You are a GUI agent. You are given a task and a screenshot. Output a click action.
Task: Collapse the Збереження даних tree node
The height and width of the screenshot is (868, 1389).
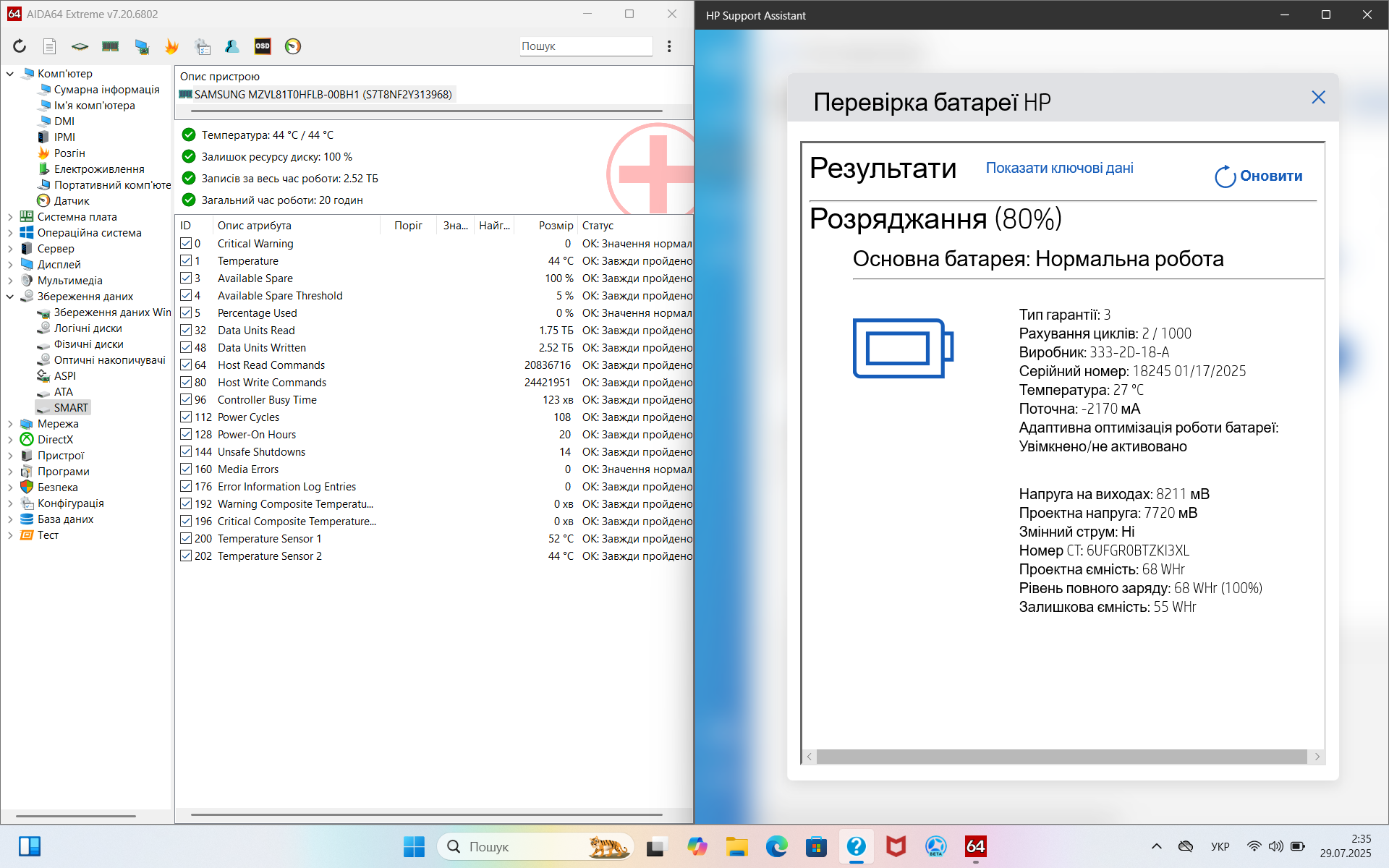(x=10, y=297)
